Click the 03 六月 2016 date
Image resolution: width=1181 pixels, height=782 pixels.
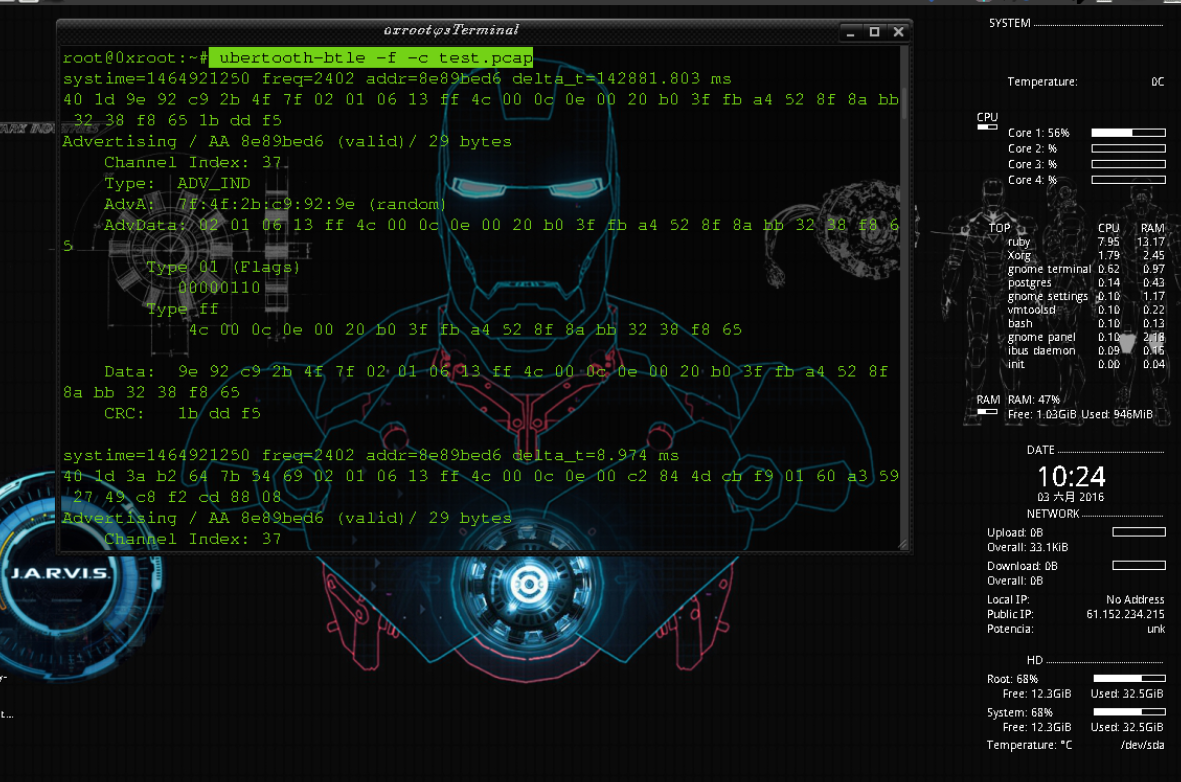coord(1070,497)
